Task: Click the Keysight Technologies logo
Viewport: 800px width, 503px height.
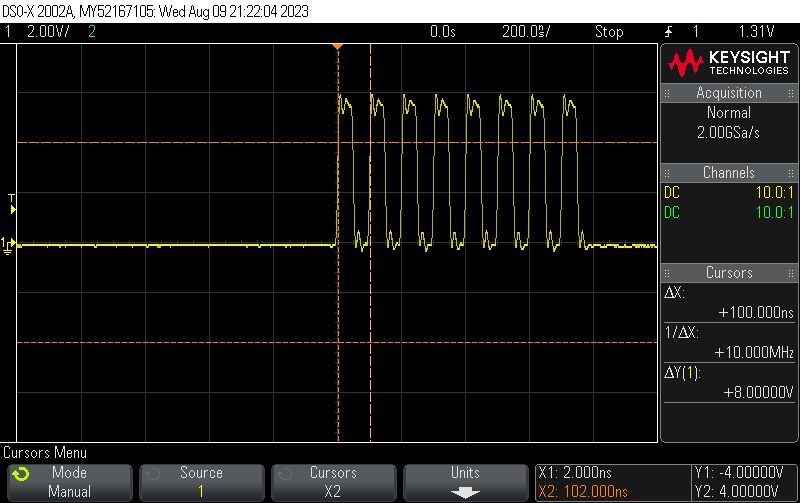Action: coord(729,63)
